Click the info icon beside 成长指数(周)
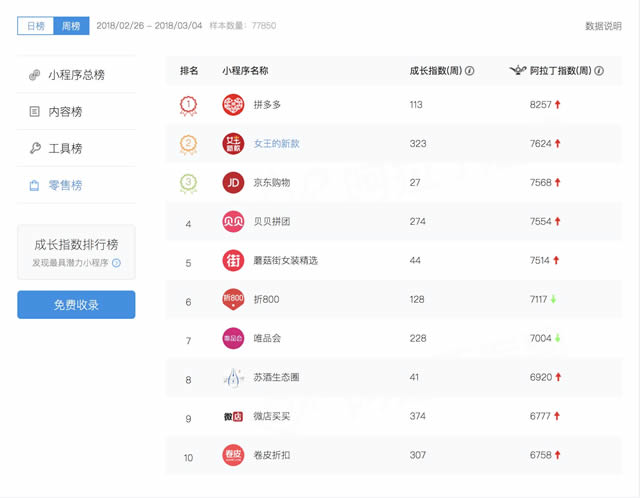 pyautogui.click(x=470, y=71)
